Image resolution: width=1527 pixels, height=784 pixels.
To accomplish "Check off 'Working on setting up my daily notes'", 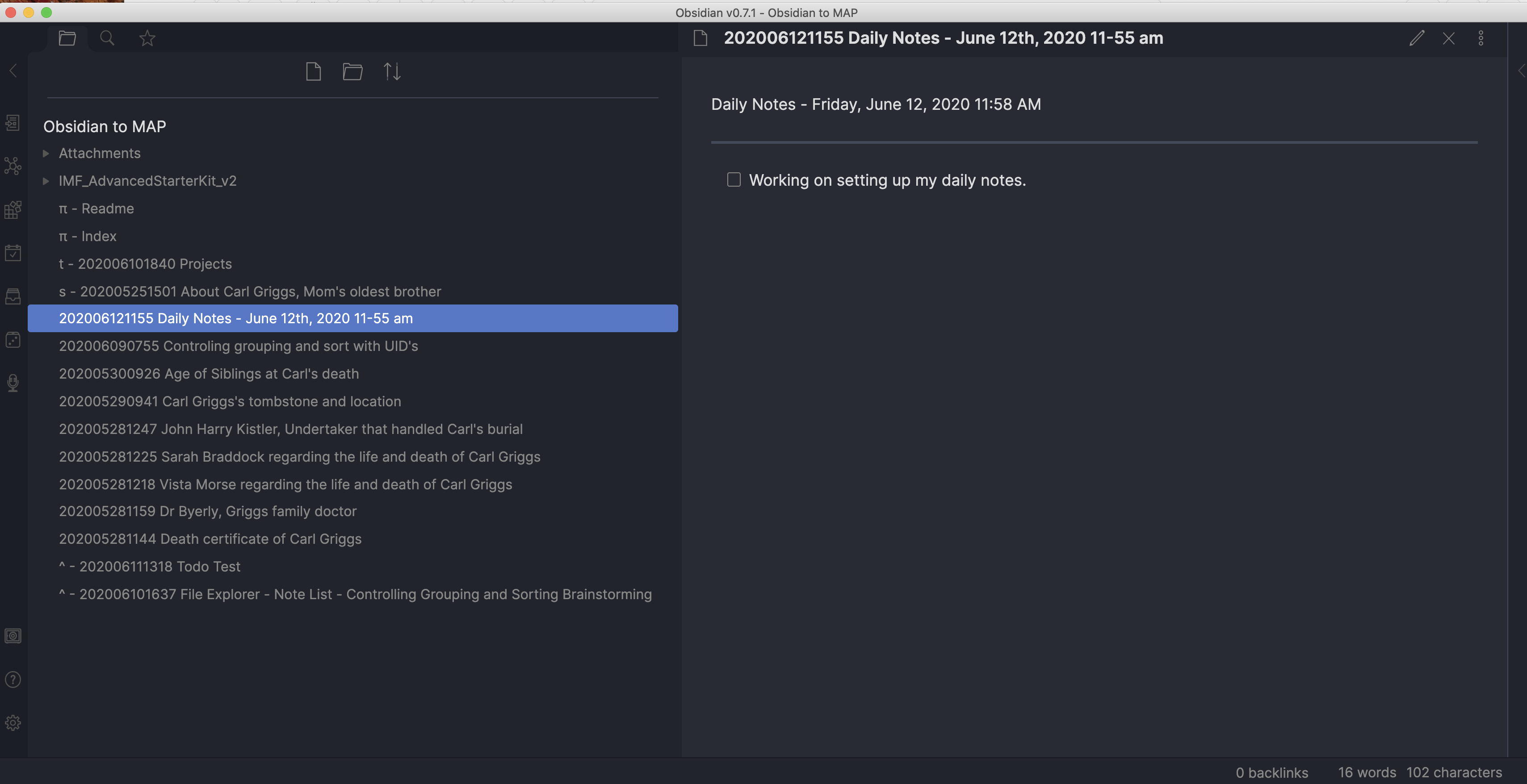I will tap(733, 179).
